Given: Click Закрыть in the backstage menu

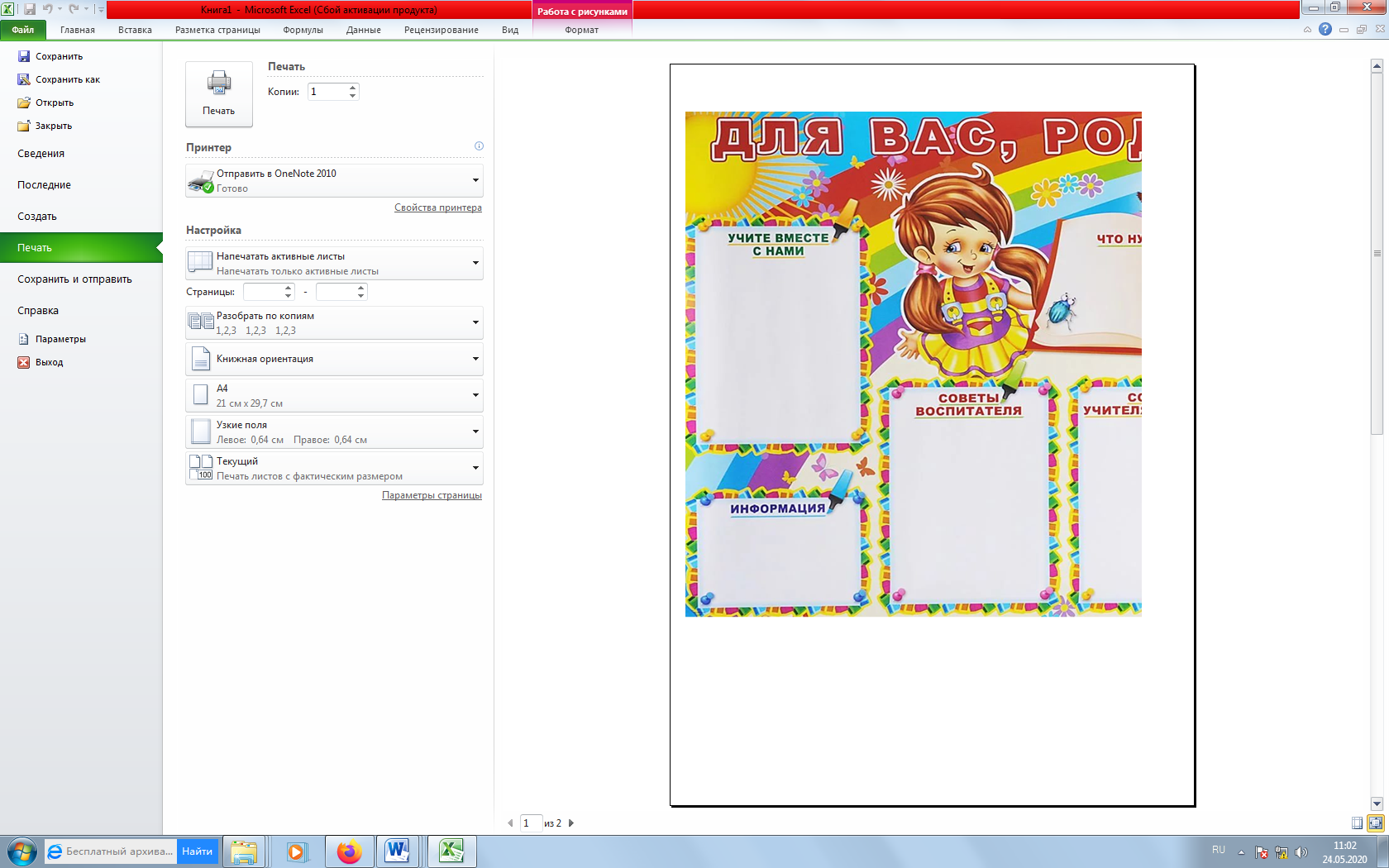Looking at the screenshot, I should coord(45,126).
